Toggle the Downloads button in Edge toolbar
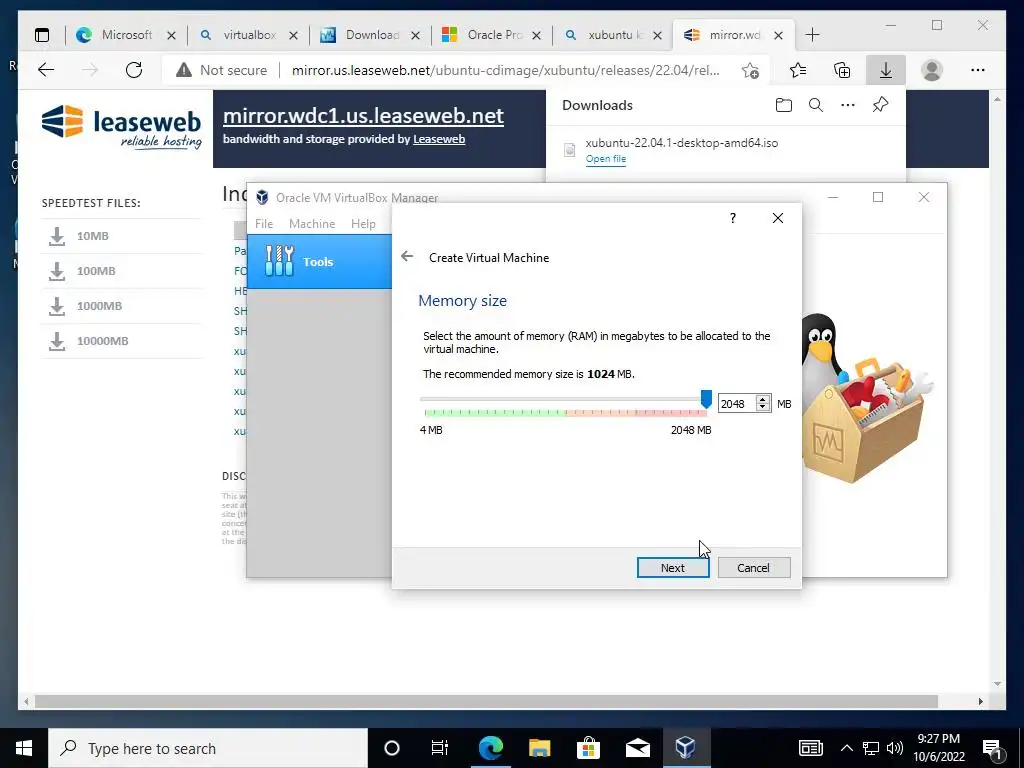 886,70
